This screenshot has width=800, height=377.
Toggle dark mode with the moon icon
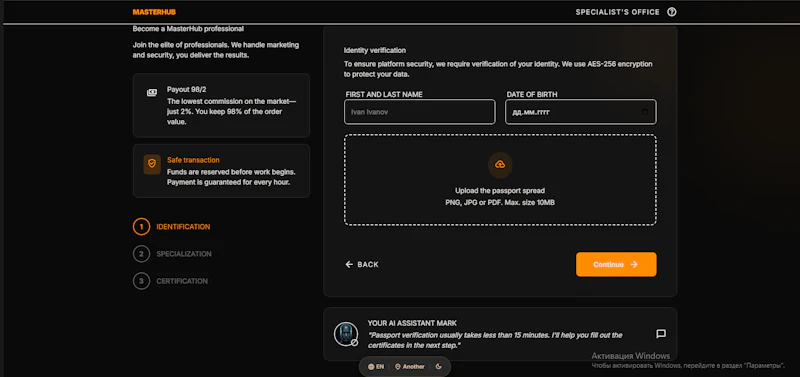pos(439,366)
